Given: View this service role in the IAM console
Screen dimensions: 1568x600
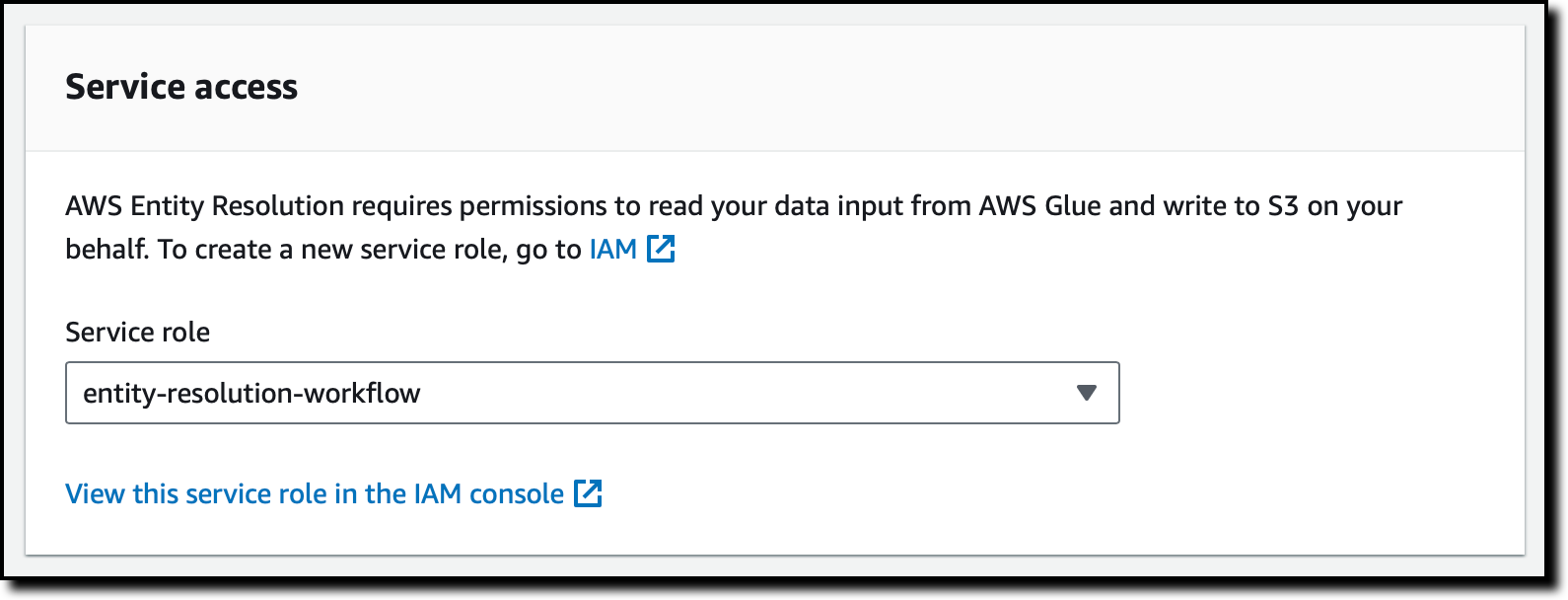Looking at the screenshot, I should click(x=315, y=493).
